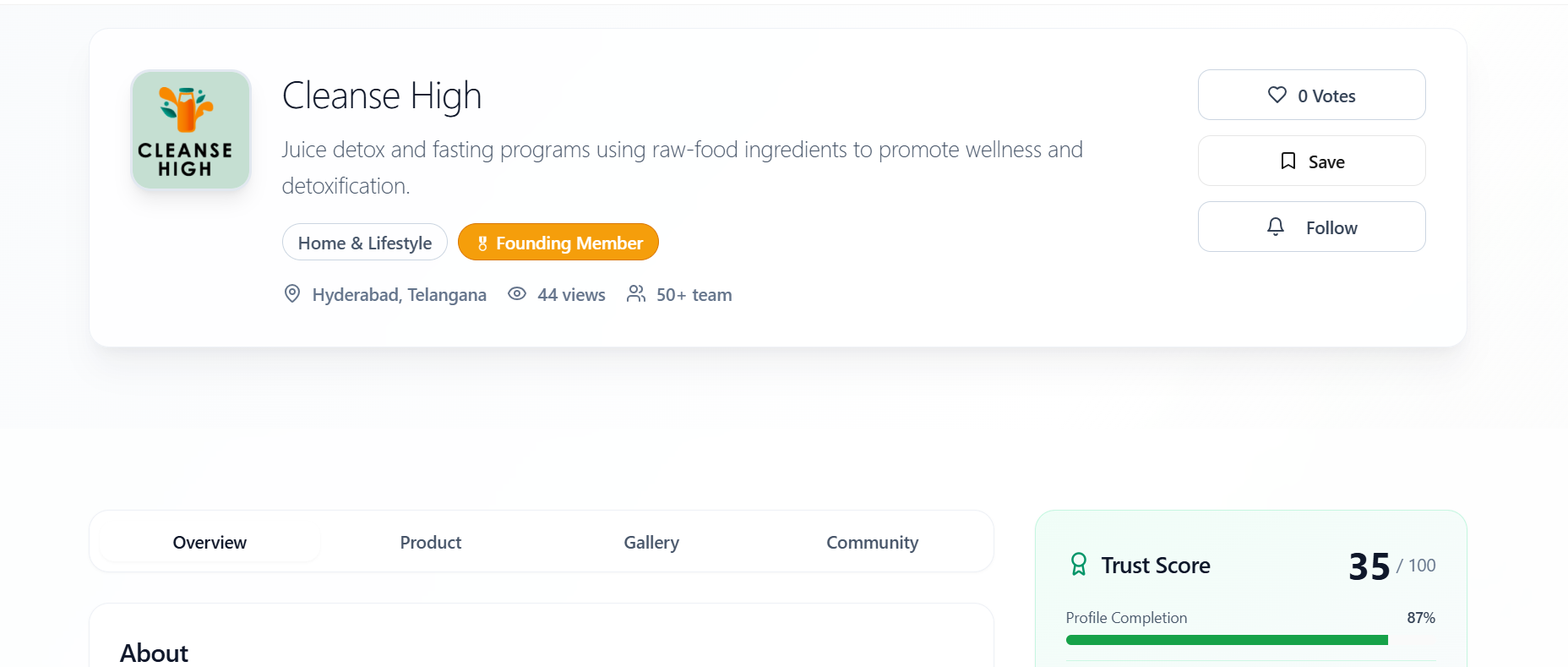Switch to the Overview tab
Image resolution: width=1568 pixels, height=667 pixels.
pyautogui.click(x=210, y=543)
